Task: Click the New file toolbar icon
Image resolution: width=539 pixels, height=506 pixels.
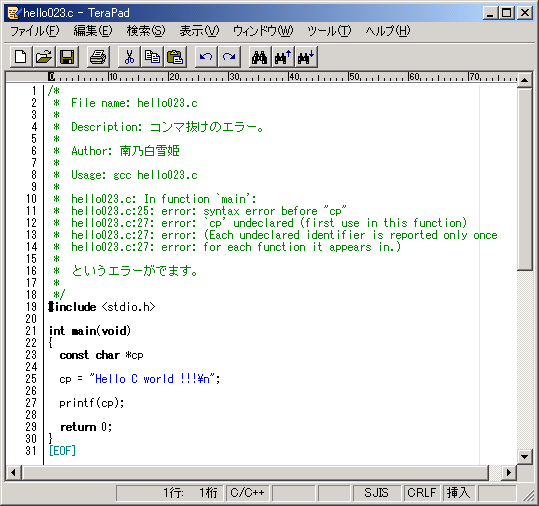Action: 21,57
